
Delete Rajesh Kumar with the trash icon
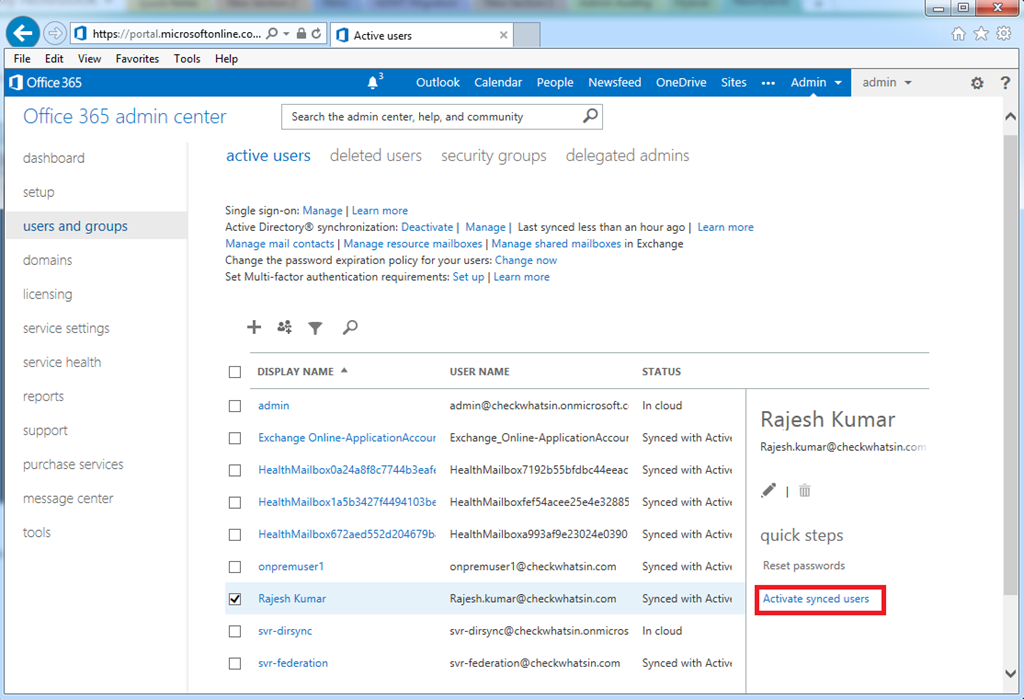(x=805, y=491)
